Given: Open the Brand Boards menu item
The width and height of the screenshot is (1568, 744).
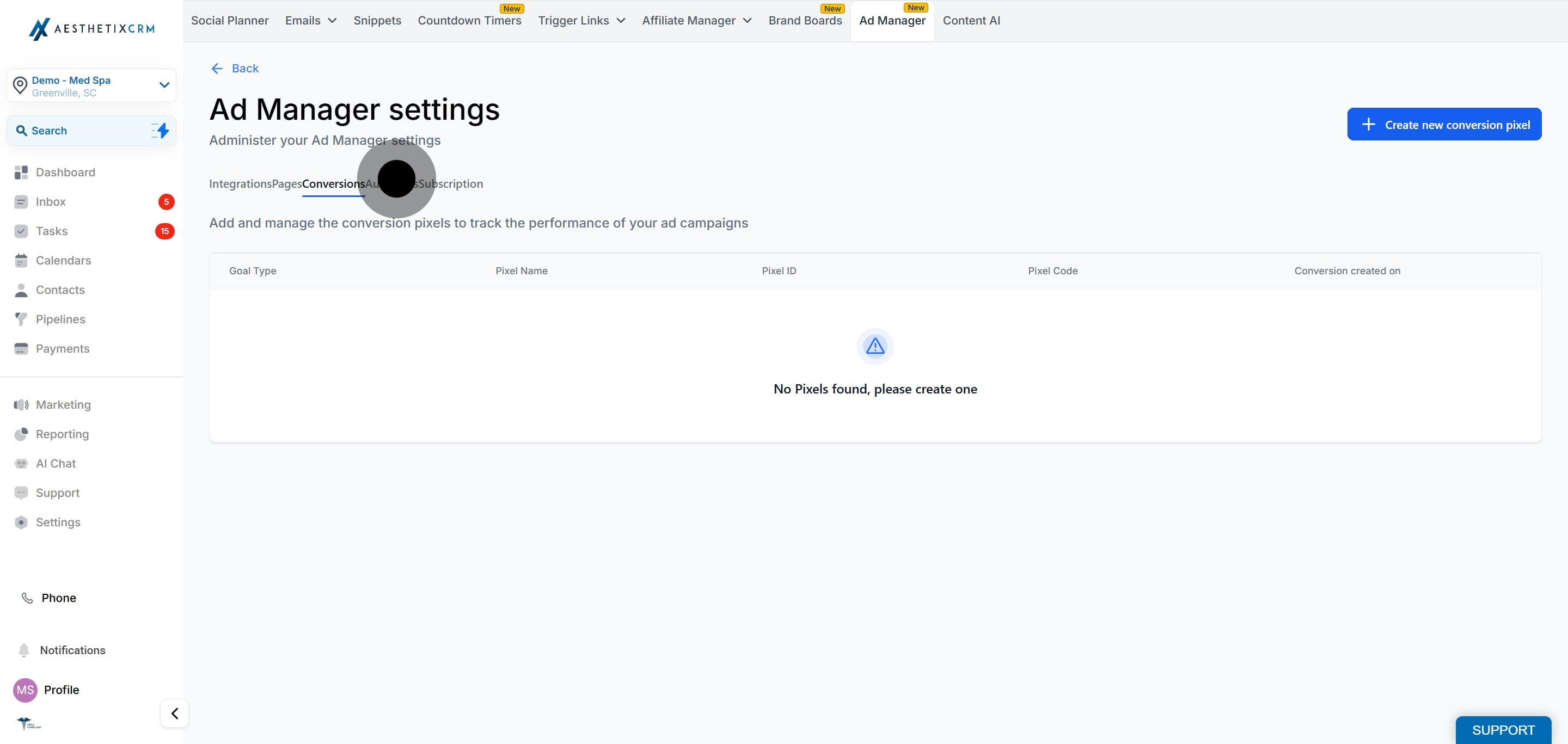Looking at the screenshot, I should pos(805,21).
